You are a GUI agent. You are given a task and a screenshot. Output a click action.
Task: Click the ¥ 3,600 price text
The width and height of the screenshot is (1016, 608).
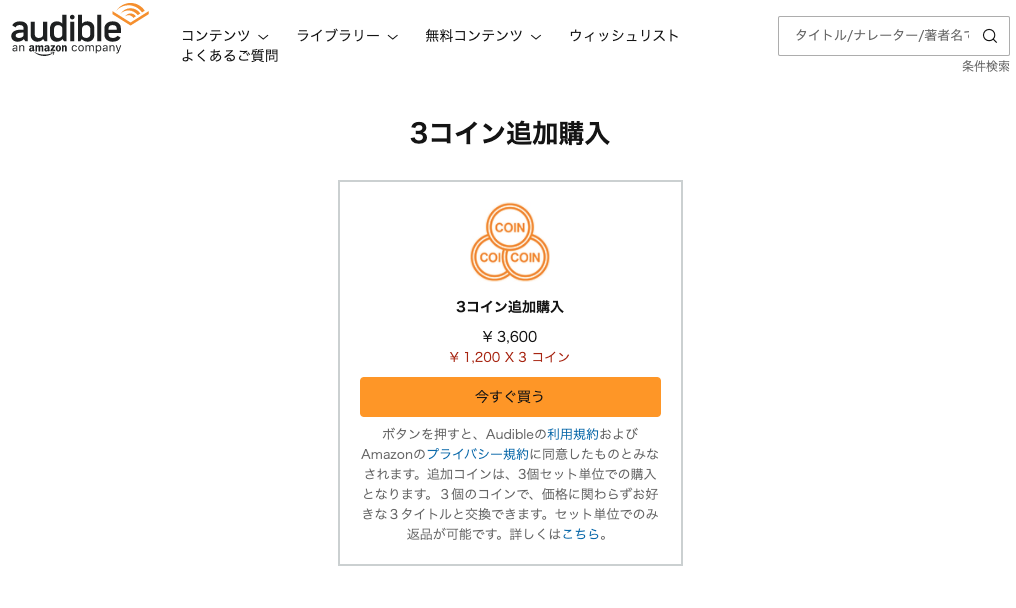coord(510,337)
